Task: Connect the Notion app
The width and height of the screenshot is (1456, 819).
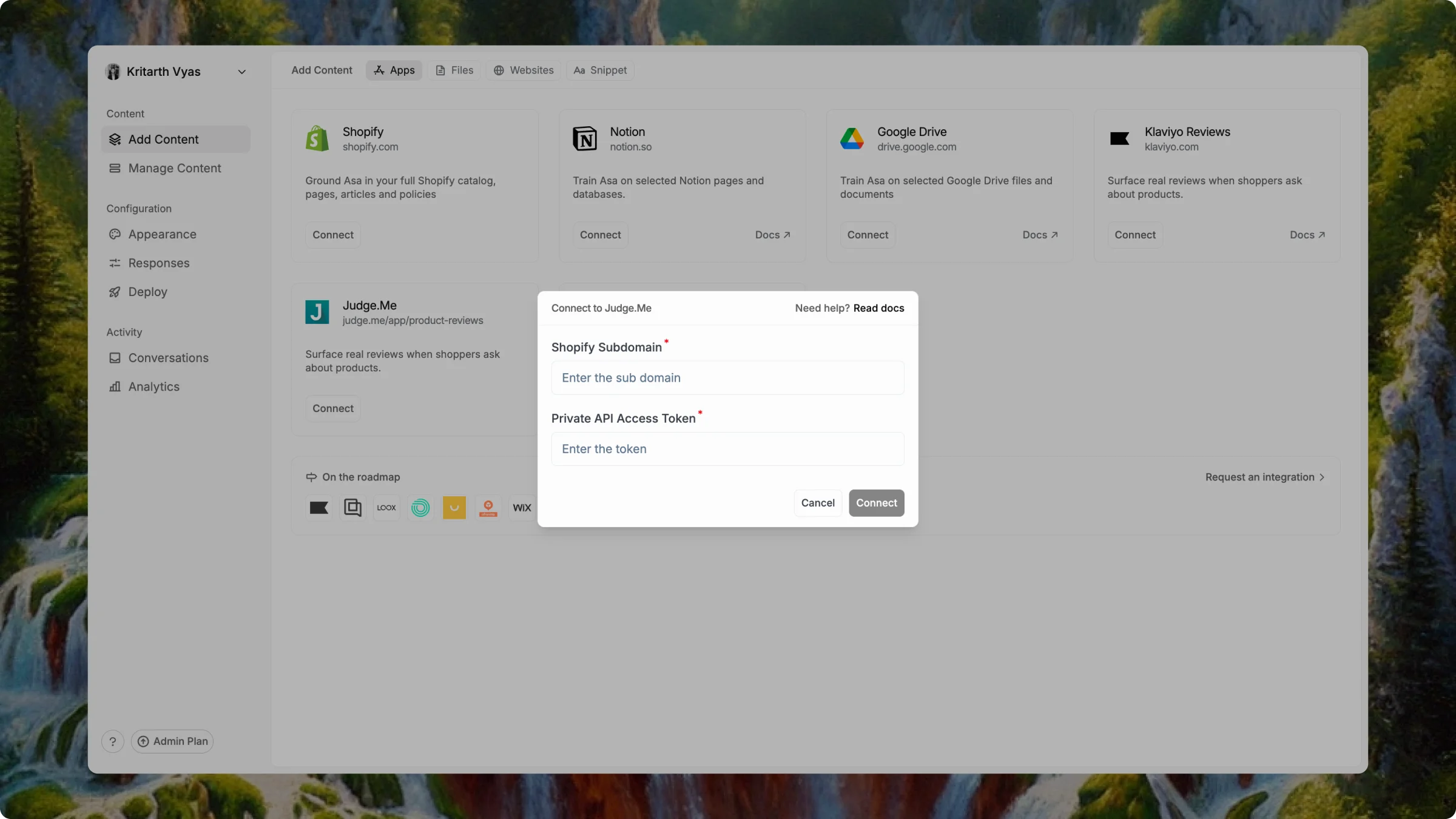Action: point(600,235)
